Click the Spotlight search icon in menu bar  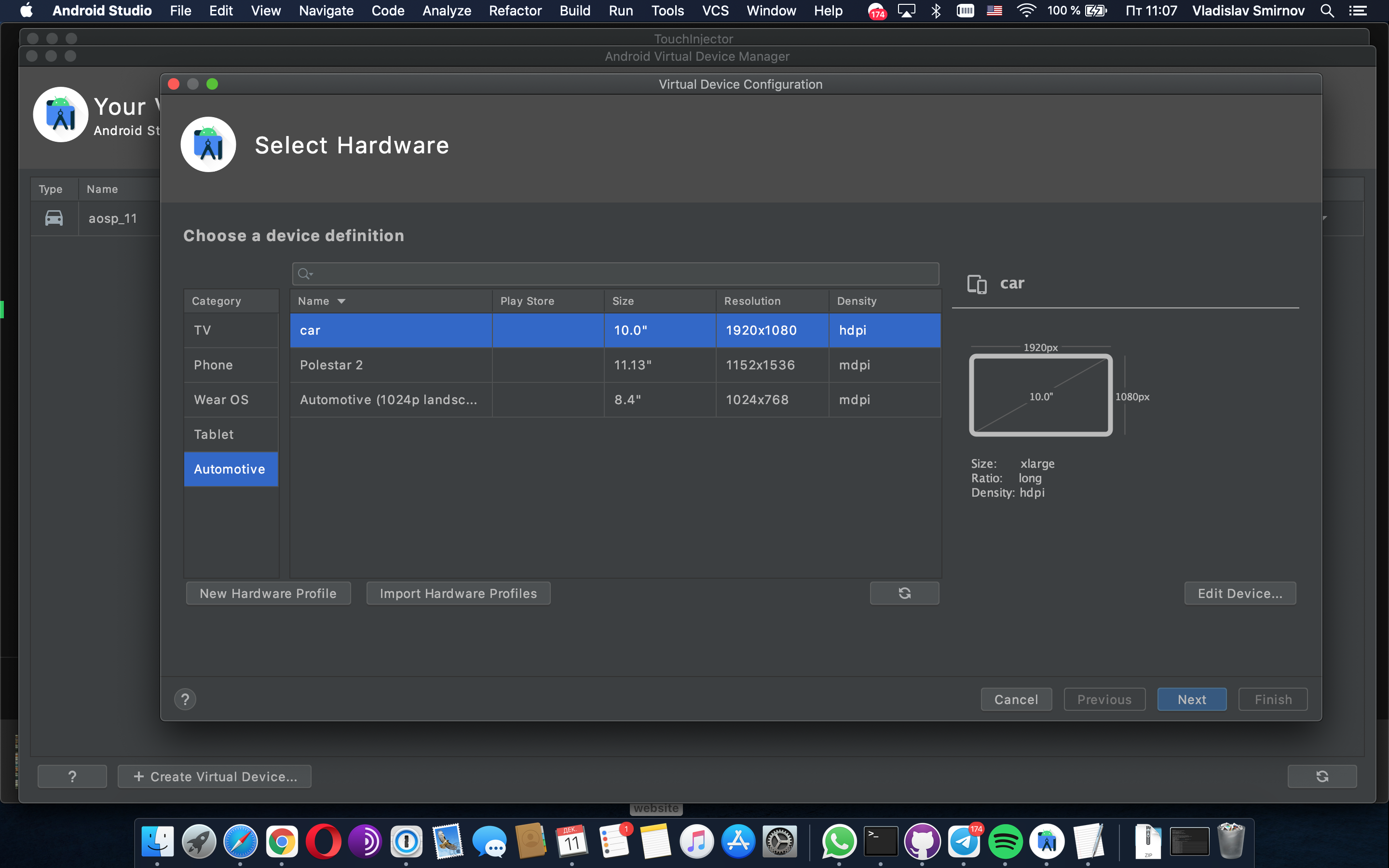(x=1326, y=10)
